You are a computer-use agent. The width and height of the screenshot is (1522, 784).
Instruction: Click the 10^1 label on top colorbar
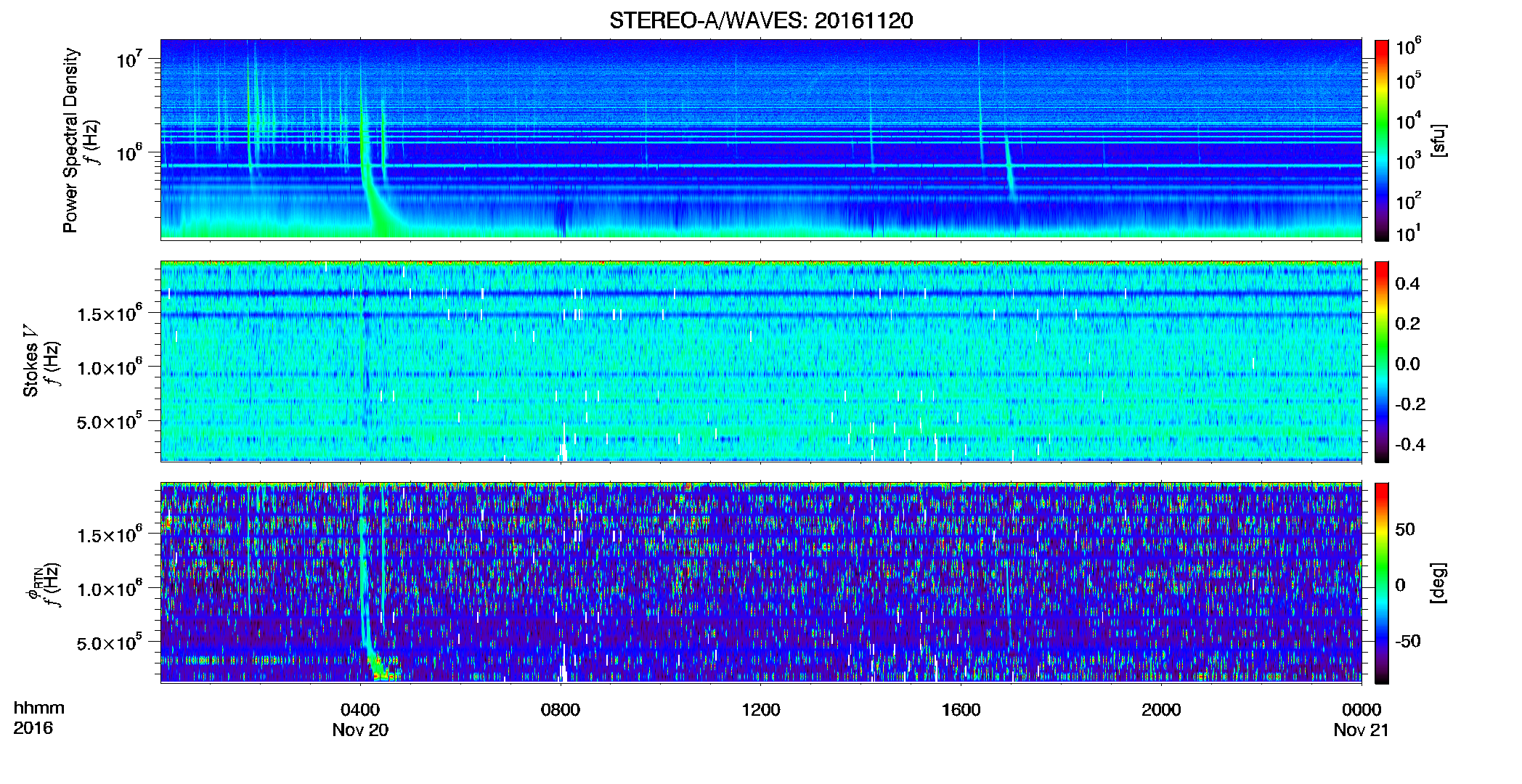pos(1409,234)
